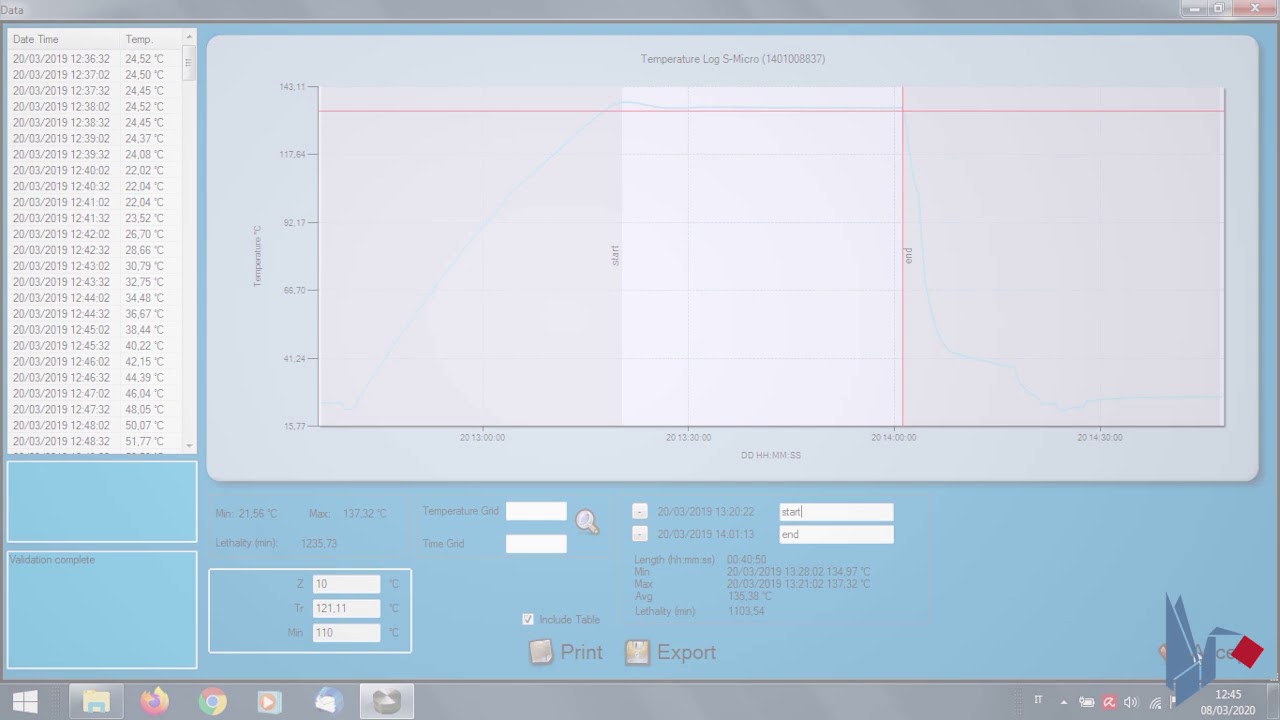The image size is (1280, 720).
Task: Click the data table scrollbar thumb
Action: [189, 63]
